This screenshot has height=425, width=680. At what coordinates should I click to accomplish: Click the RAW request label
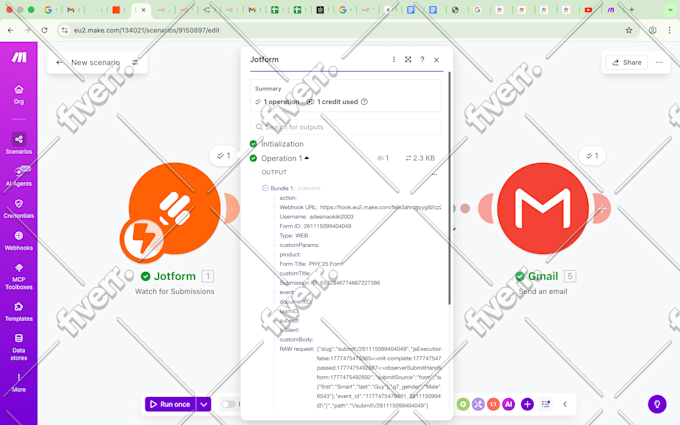(x=297, y=349)
